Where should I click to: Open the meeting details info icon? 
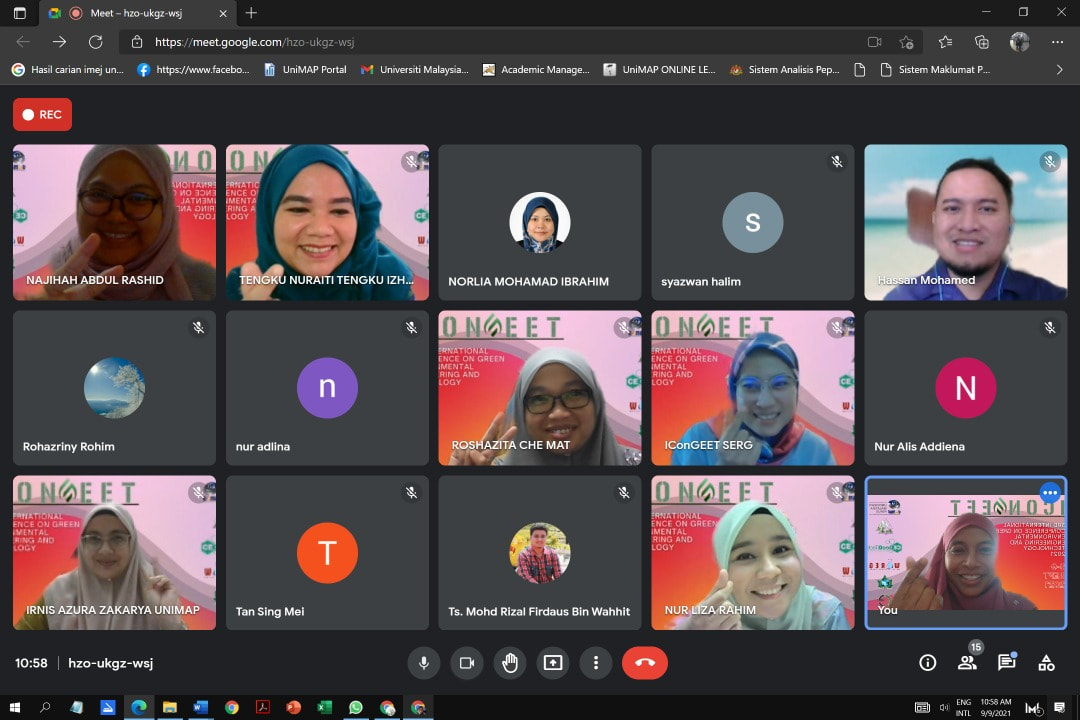[x=927, y=663]
